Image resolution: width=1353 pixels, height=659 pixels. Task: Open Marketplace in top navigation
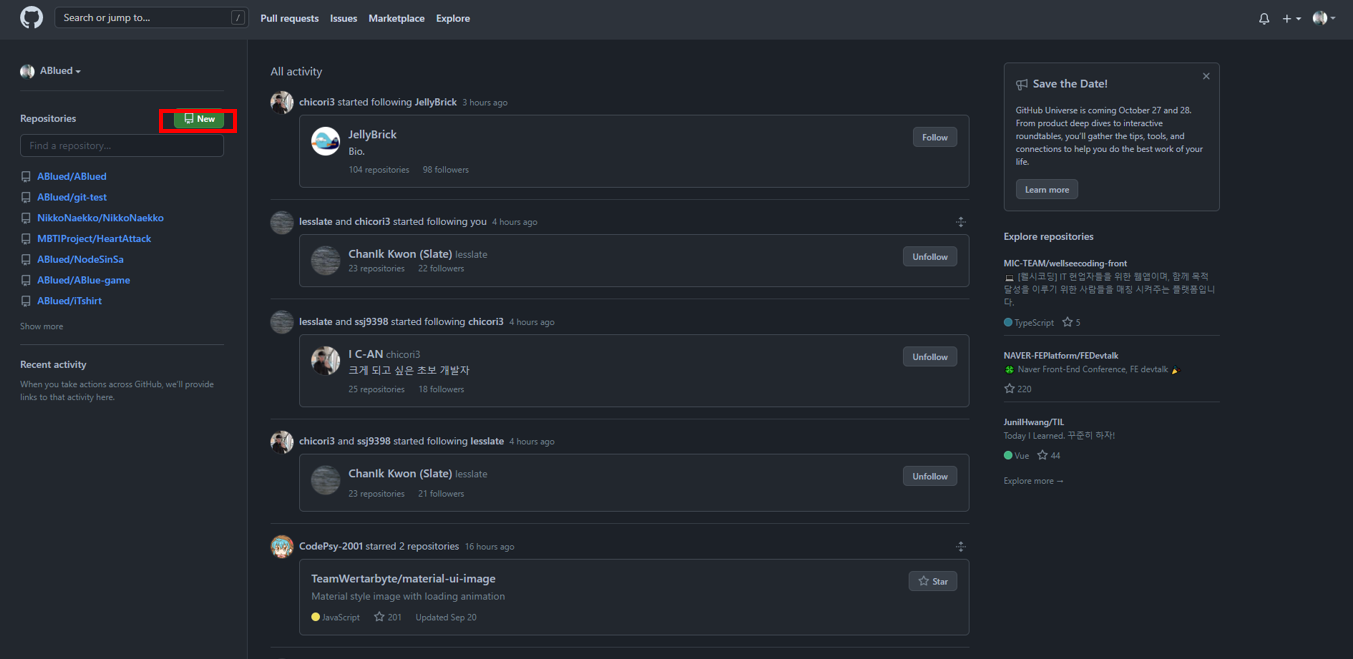tap(396, 18)
